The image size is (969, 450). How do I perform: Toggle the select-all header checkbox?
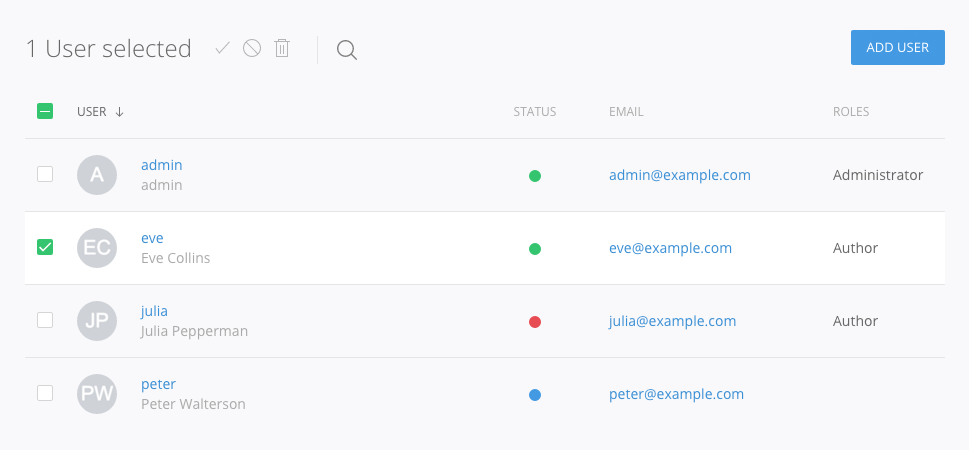coord(45,112)
